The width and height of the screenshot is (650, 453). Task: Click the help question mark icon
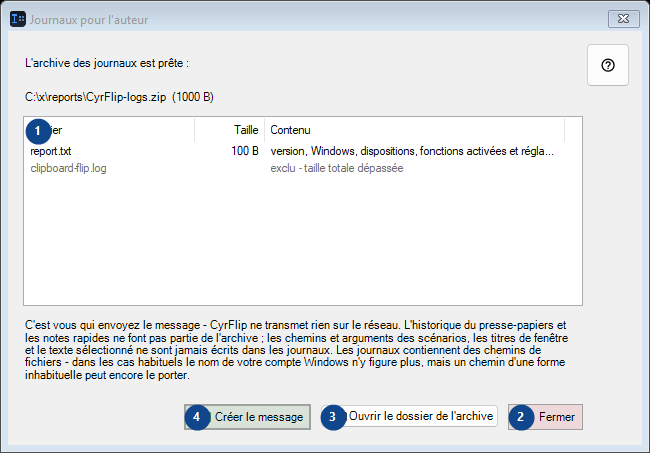coord(608,65)
